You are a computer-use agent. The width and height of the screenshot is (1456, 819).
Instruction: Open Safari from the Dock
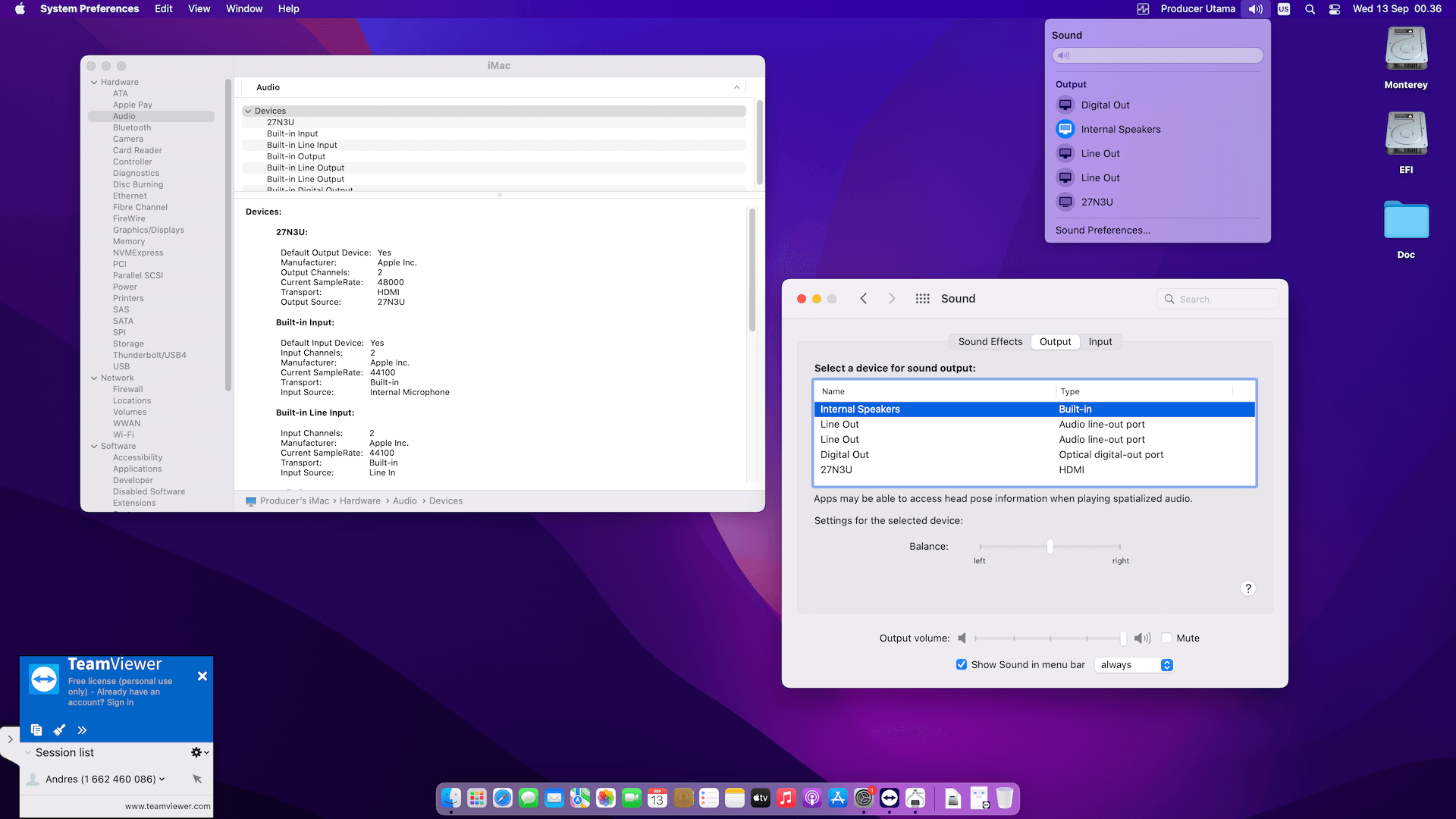(503, 798)
